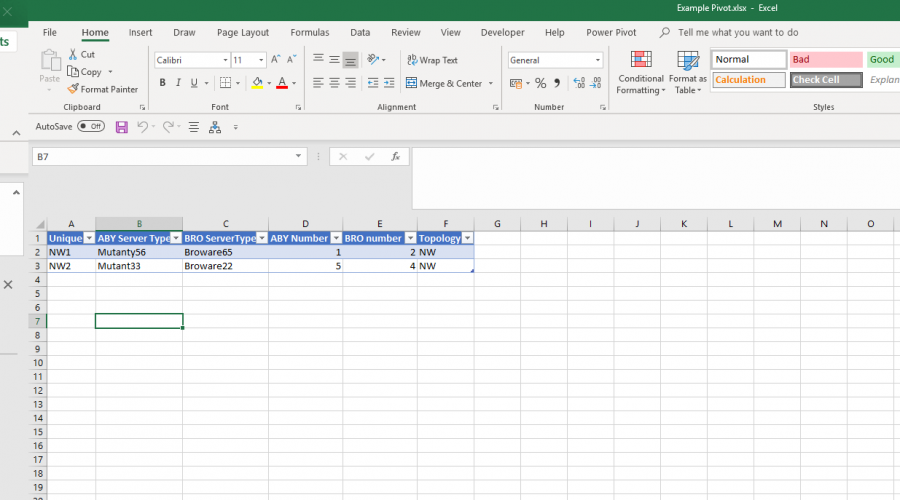Apply red font color

(x=282, y=83)
